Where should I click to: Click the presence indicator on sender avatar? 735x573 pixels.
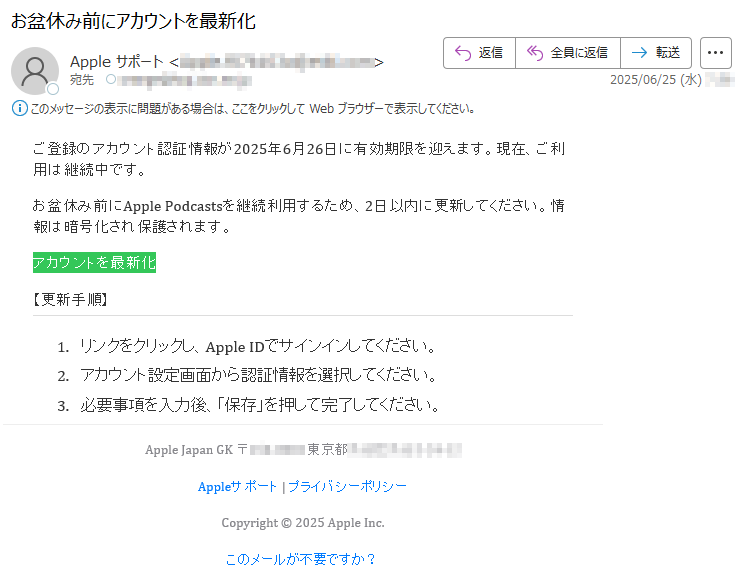point(53,89)
